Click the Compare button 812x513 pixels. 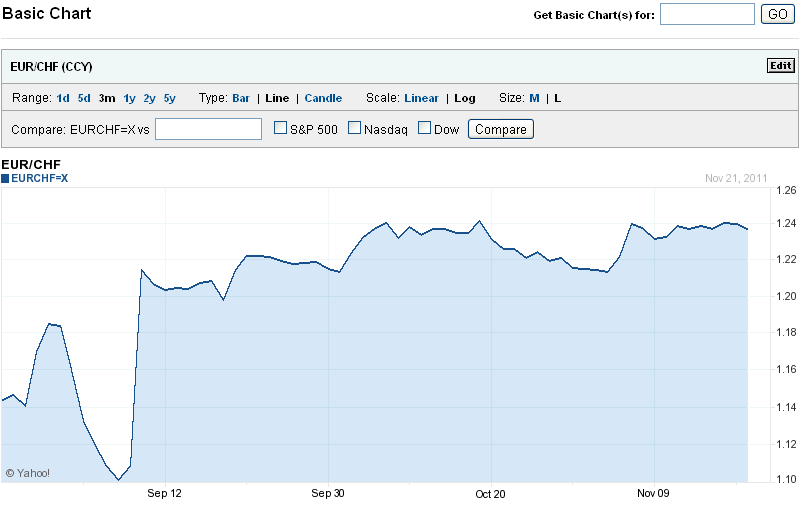tap(500, 129)
